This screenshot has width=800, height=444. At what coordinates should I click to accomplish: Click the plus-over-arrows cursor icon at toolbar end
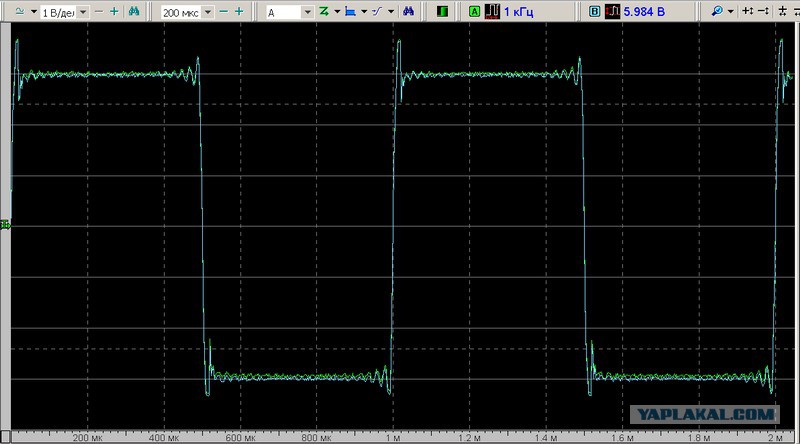782,11
